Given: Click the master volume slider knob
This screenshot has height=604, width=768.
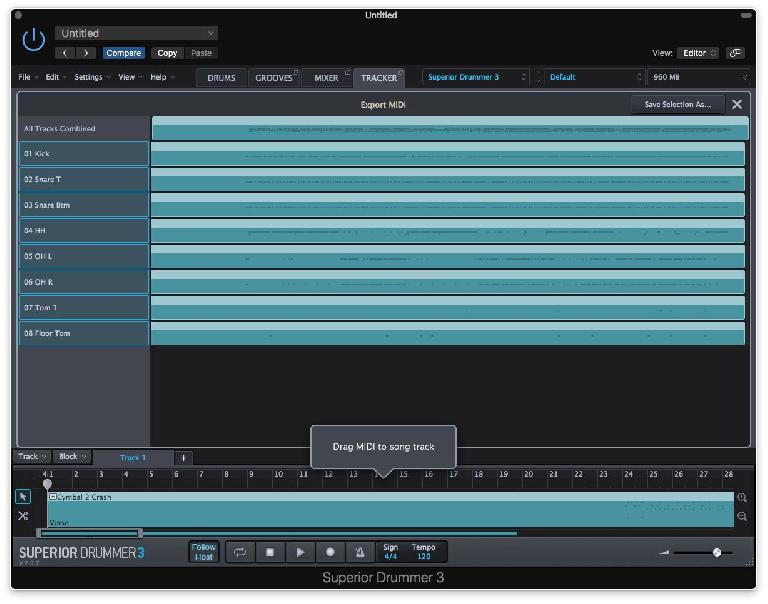Looking at the screenshot, I should 717,553.
